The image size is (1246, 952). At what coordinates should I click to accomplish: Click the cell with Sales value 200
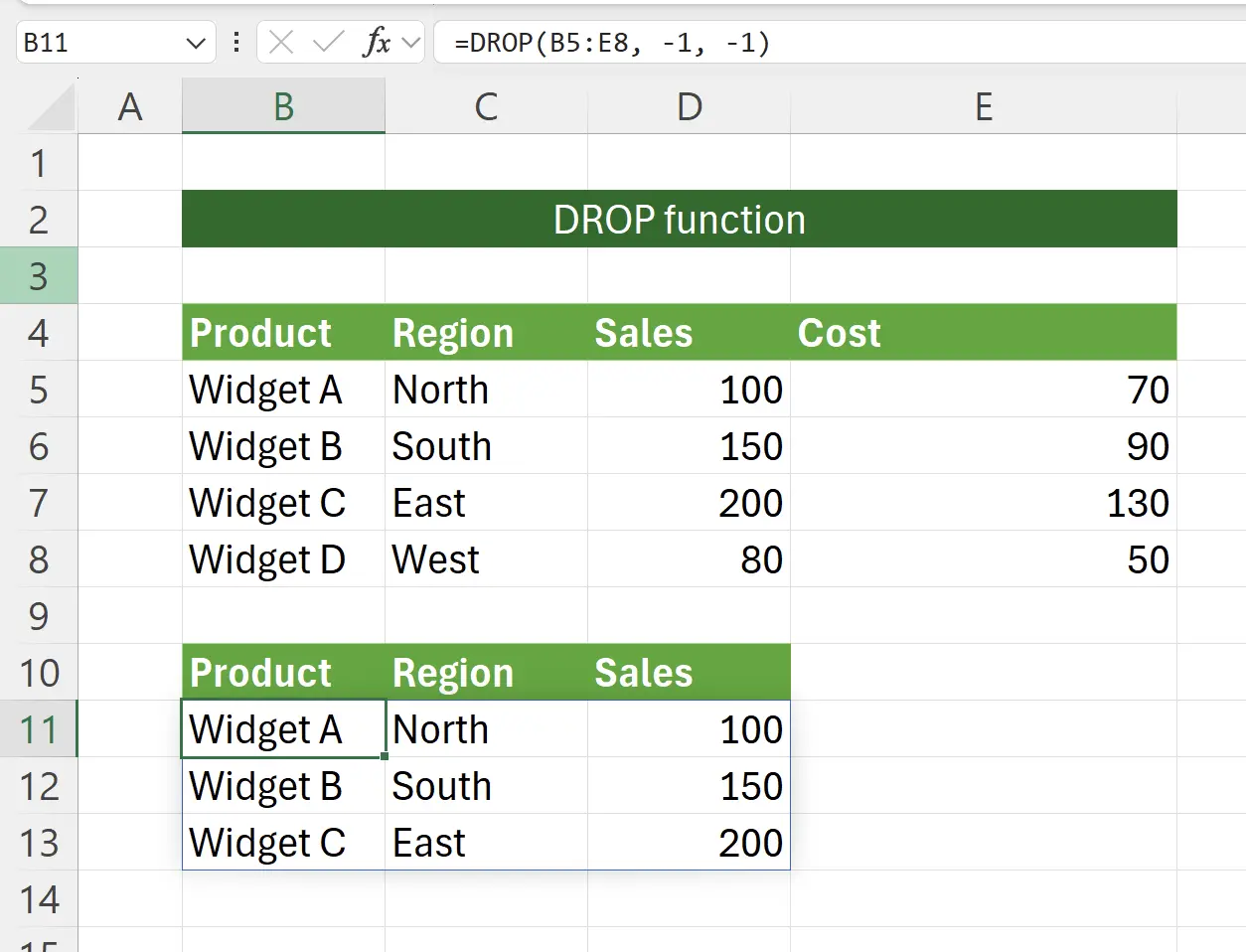click(689, 503)
